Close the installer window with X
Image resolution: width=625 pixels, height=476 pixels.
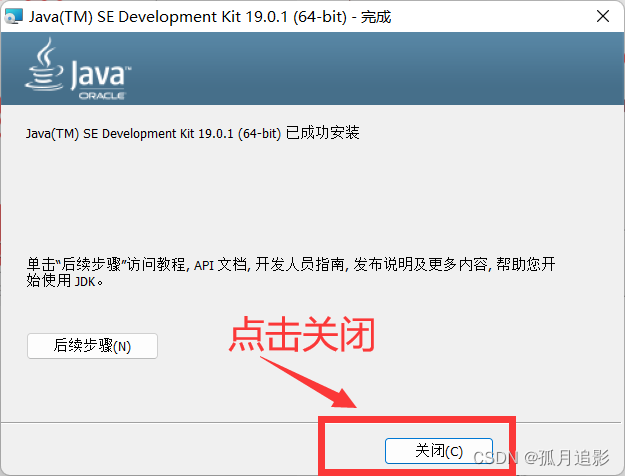point(603,16)
